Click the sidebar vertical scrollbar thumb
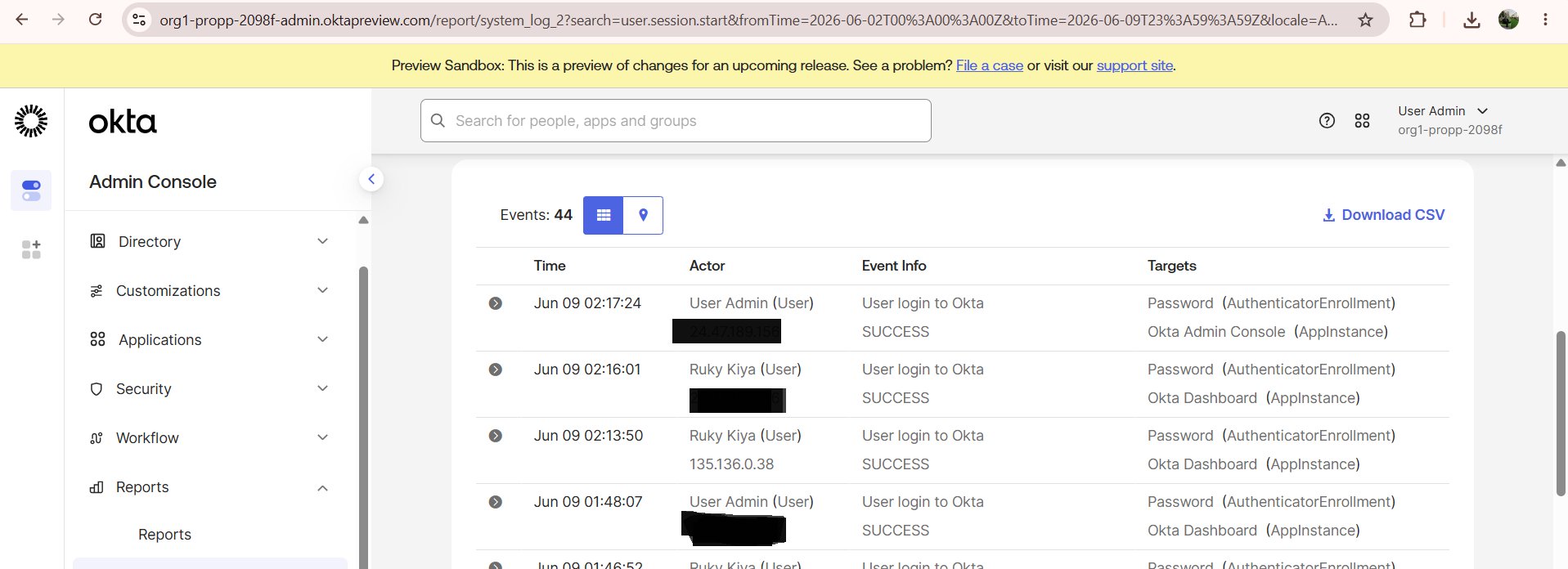Viewport: 1568px width, 569px height. coord(363,417)
